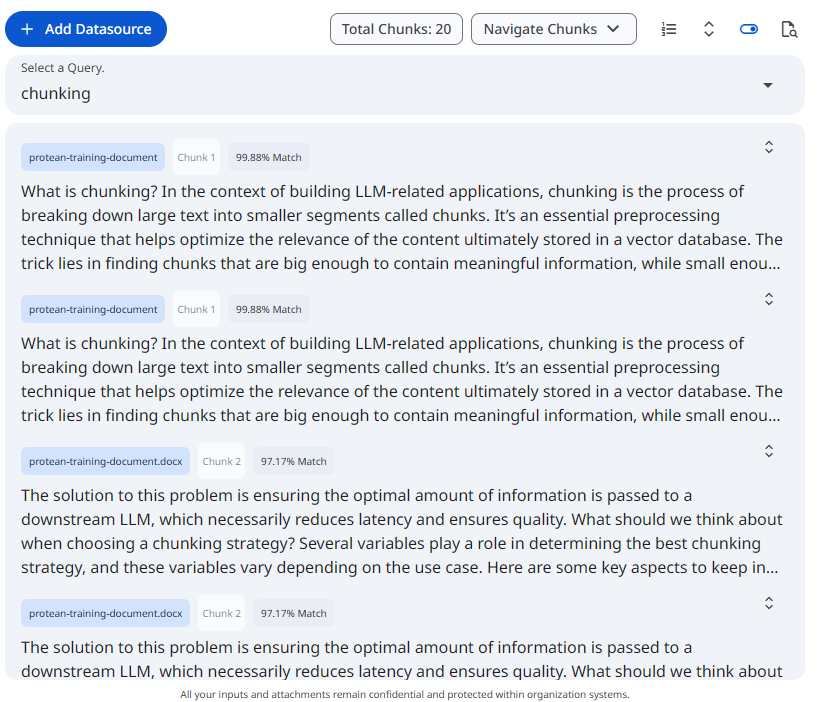Select the last Chunk 2 label

pos(221,613)
